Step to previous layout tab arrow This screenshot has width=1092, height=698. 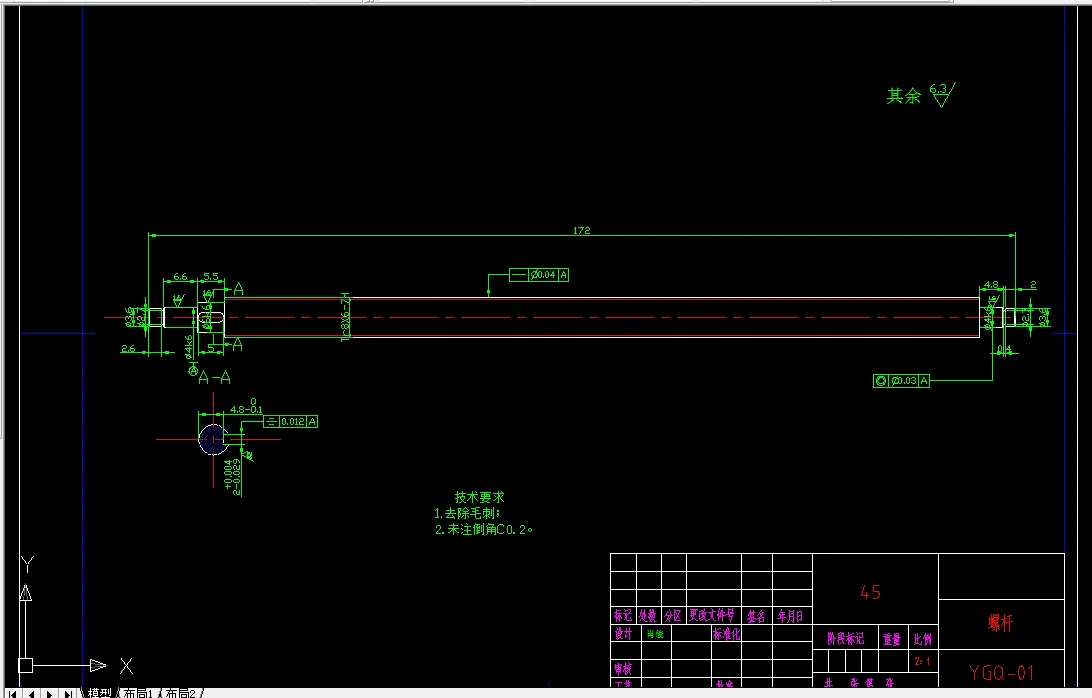click(31, 694)
